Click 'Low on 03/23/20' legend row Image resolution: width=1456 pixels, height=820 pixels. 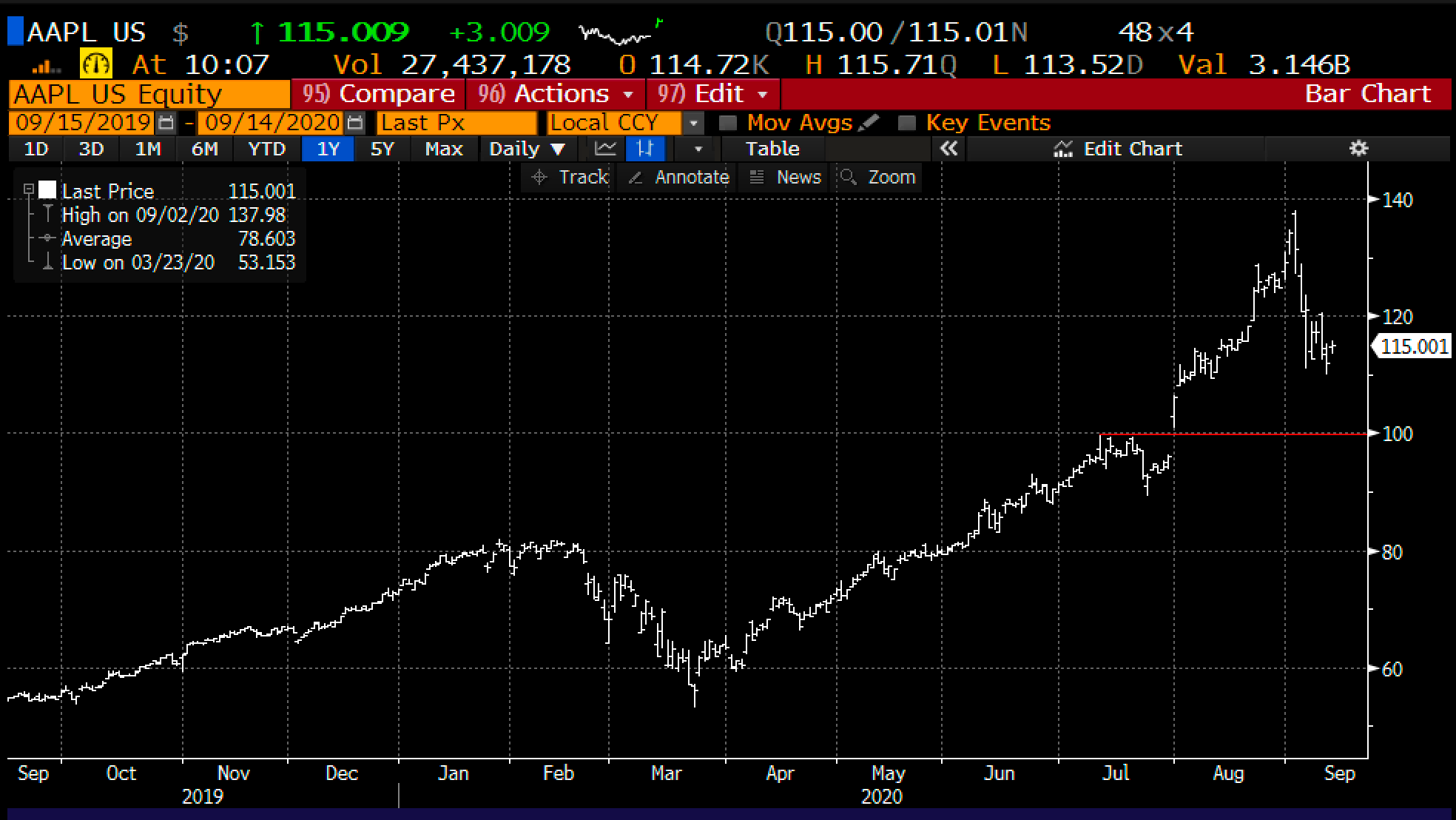tap(169, 263)
